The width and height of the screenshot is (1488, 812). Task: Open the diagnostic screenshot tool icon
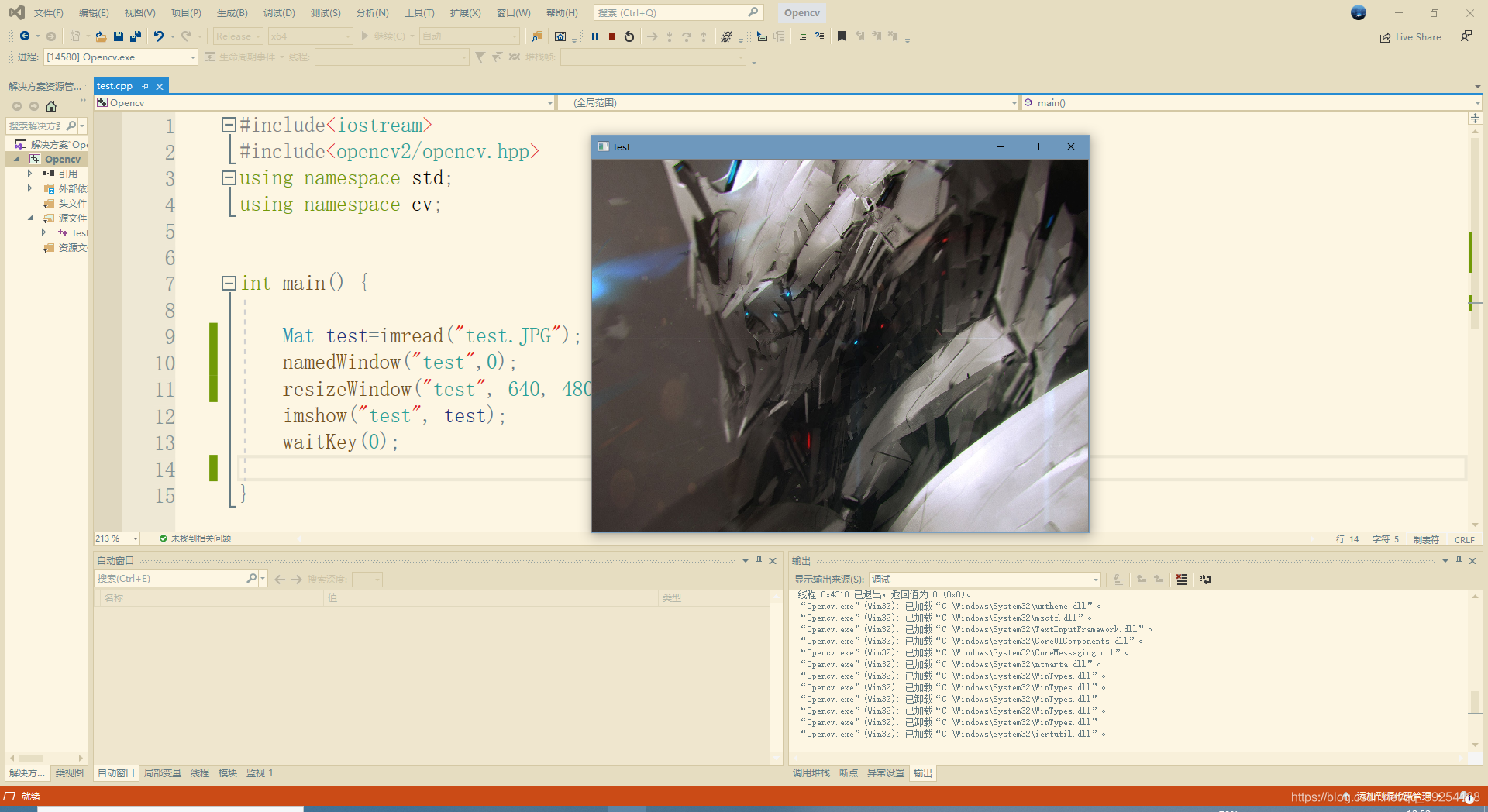[x=560, y=36]
